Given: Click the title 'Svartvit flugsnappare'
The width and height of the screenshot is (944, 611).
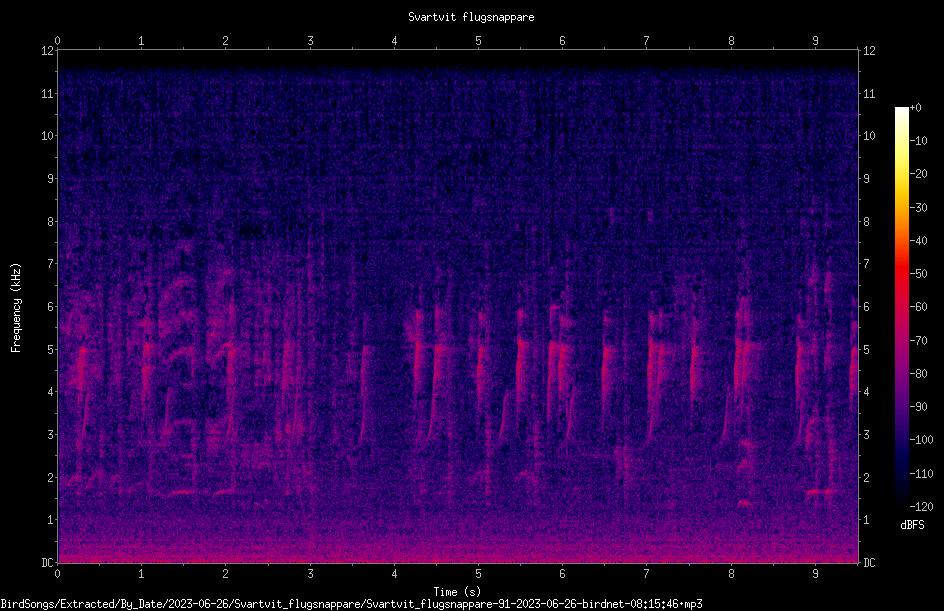Looking at the screenshot, I should (471, 17).
